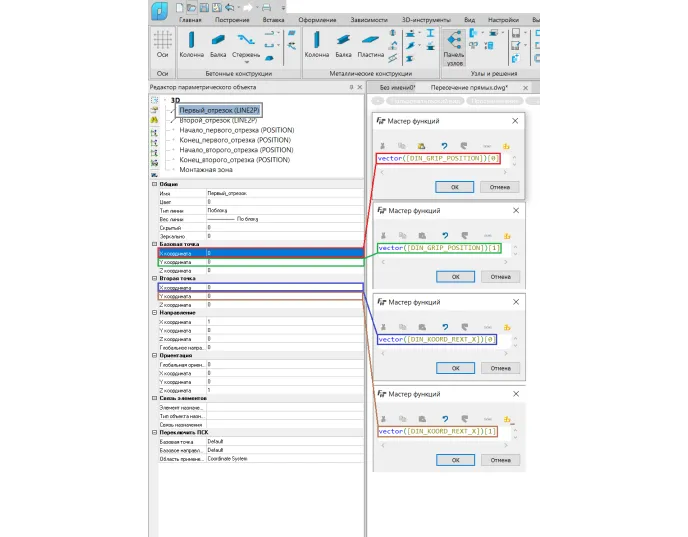Select Конец_первого_отрезка (POSITION) tree node
The height and width of the screenshot is (537, 688).
(x=235, y=140)
